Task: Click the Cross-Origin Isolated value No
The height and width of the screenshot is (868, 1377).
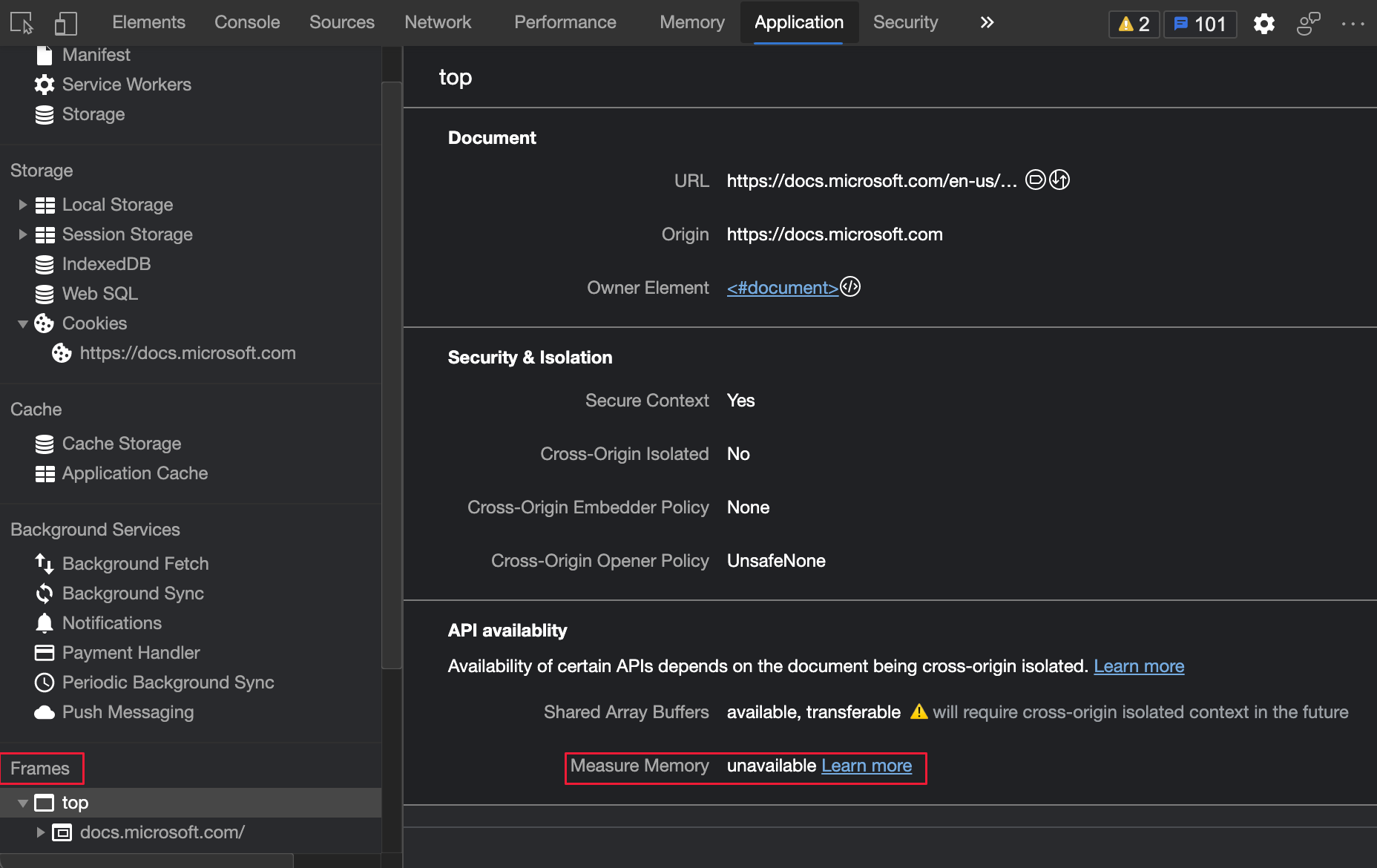Action: click(x=738, y=454)
